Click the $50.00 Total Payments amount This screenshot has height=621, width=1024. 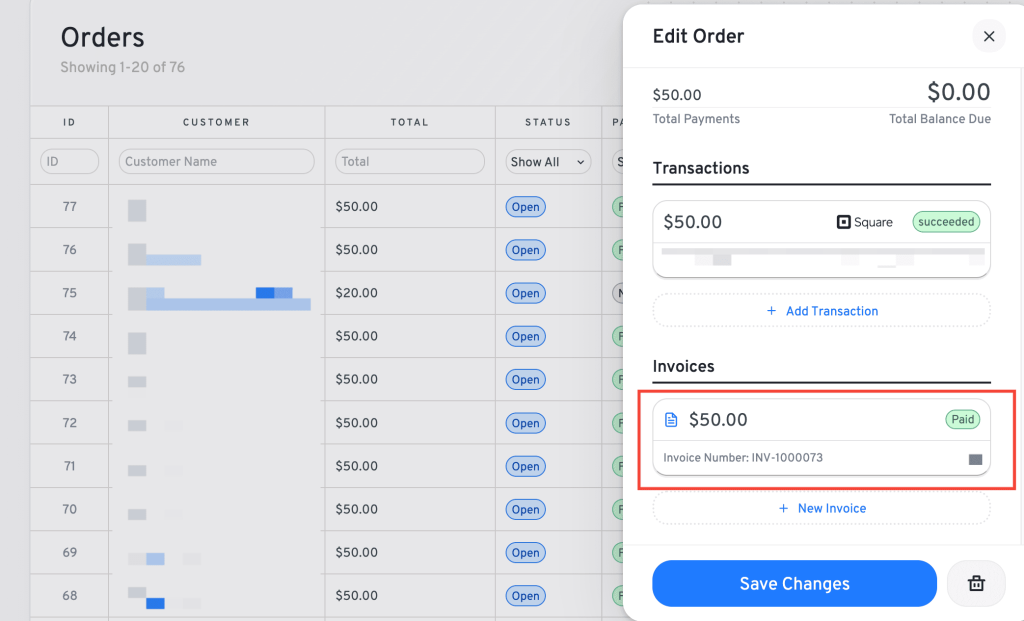coord(677,95)
